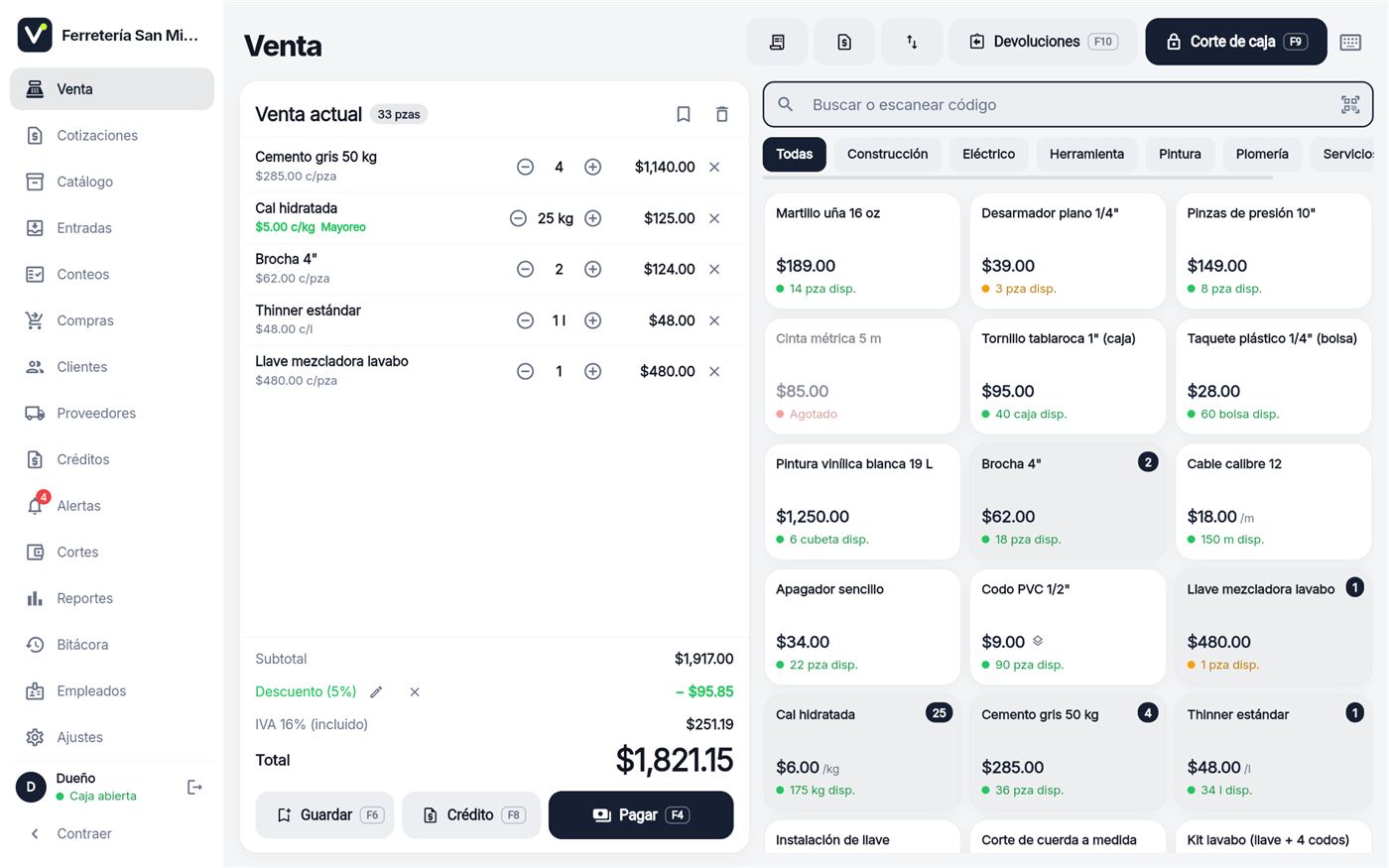Click the Buscar o escanear código field
The image size is (1389, 868).
click(x=1068, y=104)
